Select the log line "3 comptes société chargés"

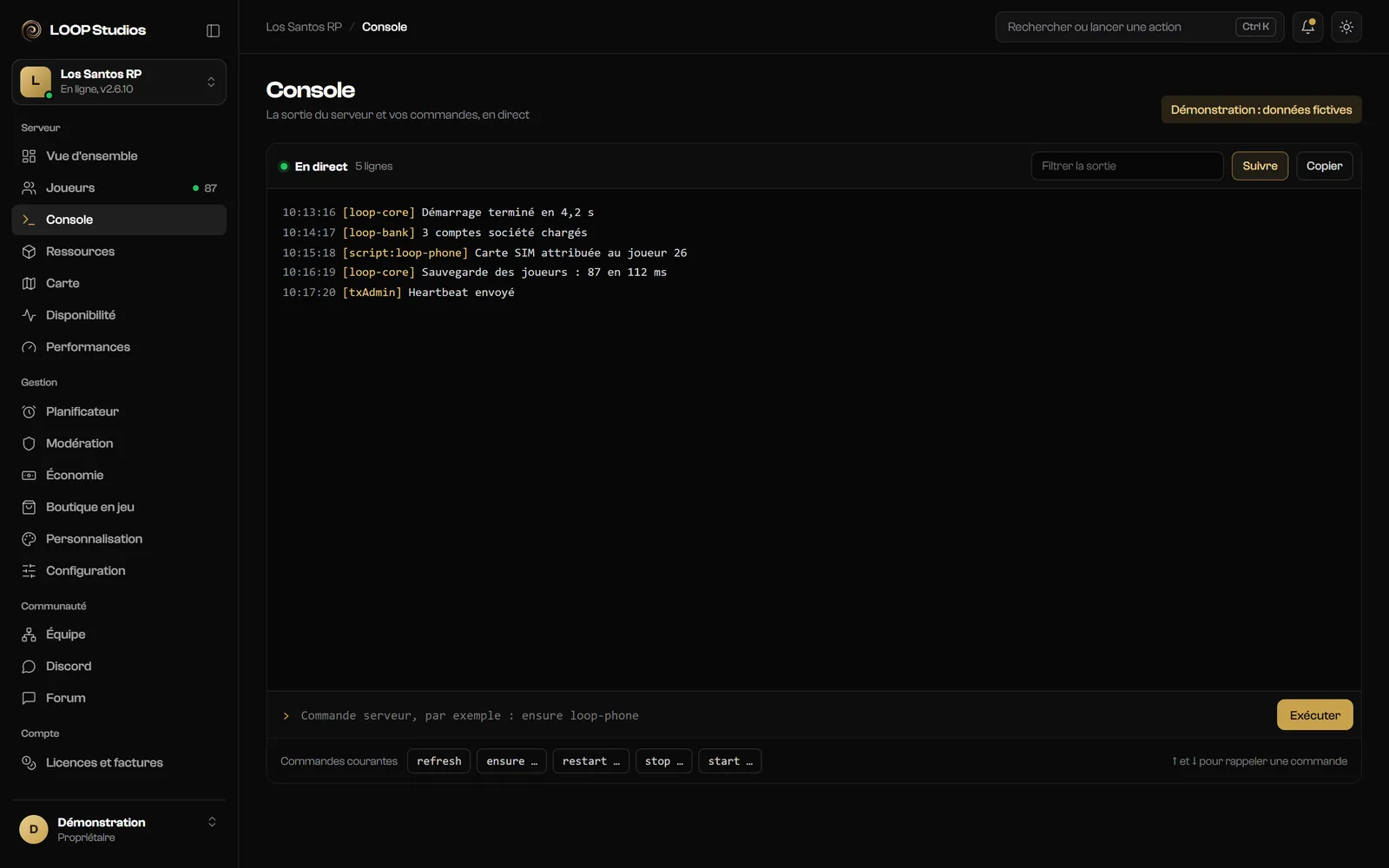504,233
